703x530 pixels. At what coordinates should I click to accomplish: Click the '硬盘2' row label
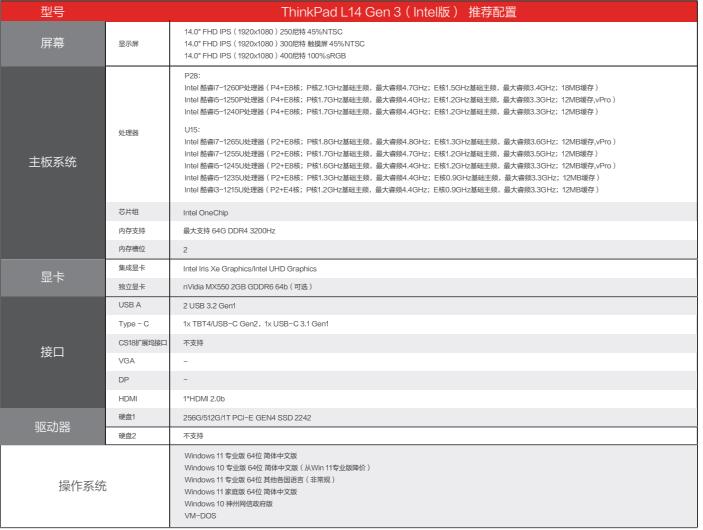click(127, 436)
